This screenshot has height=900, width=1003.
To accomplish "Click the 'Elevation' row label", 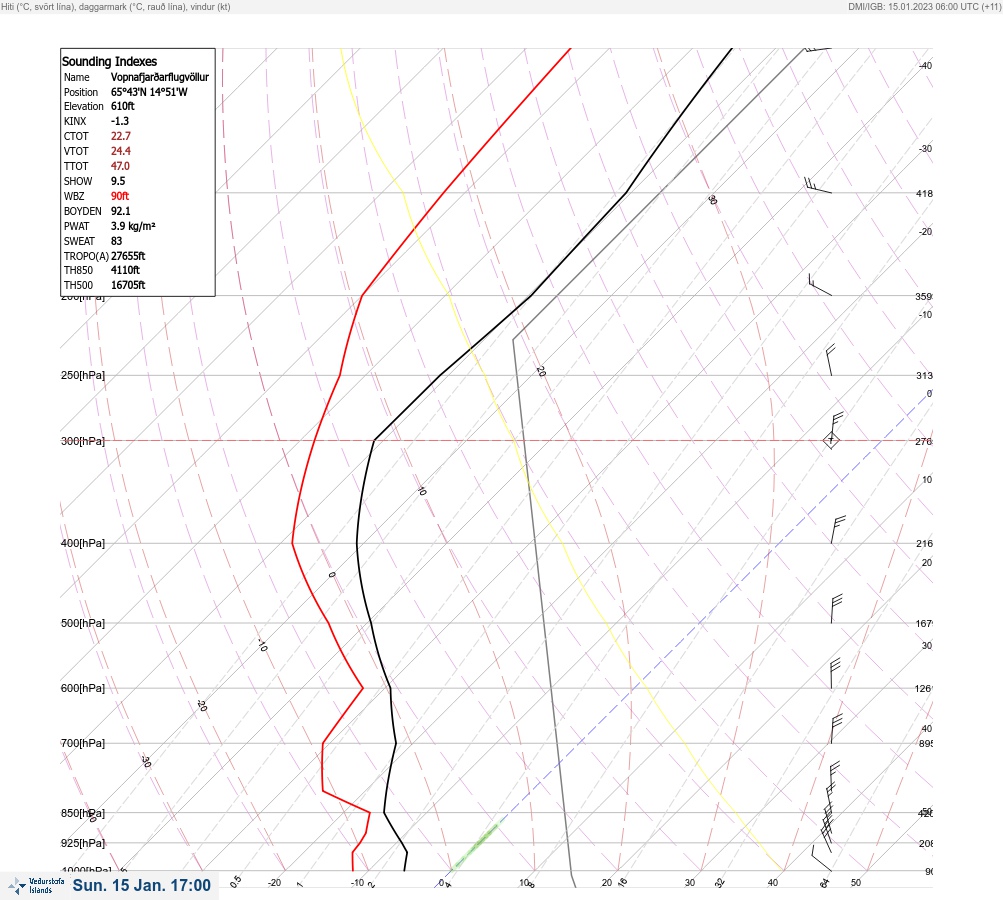I will pyautogui.click(x=83, y=106).
